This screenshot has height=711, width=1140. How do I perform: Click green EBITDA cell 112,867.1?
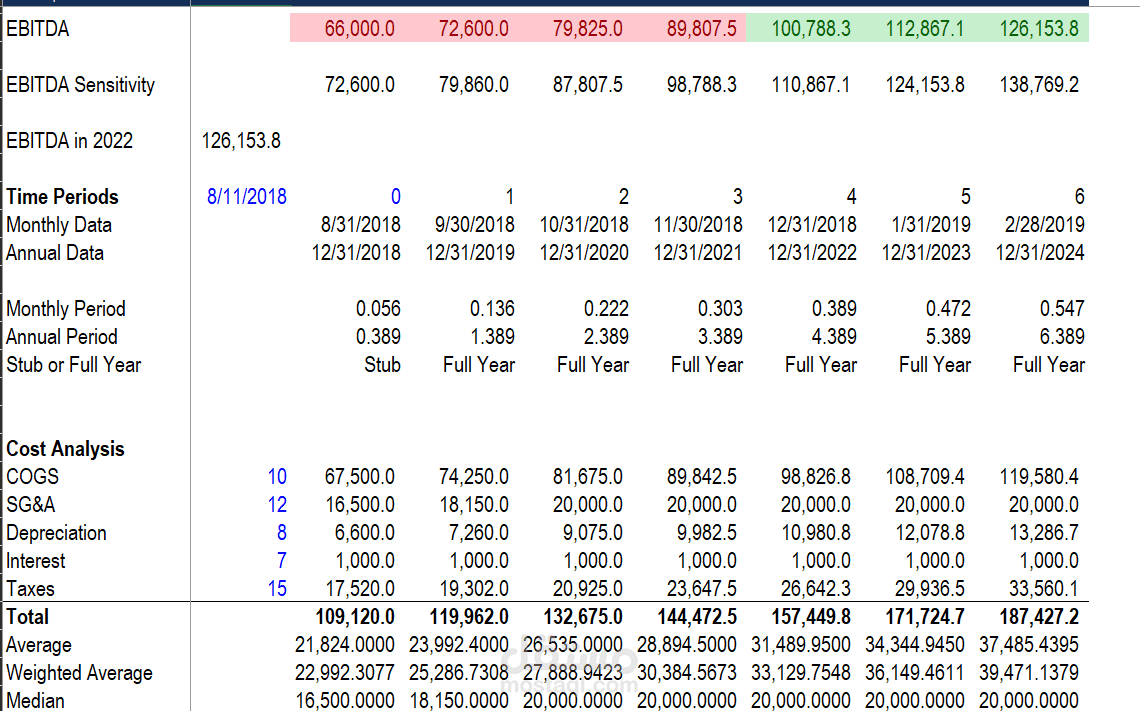pyautogui.click(x=925, y=28)
